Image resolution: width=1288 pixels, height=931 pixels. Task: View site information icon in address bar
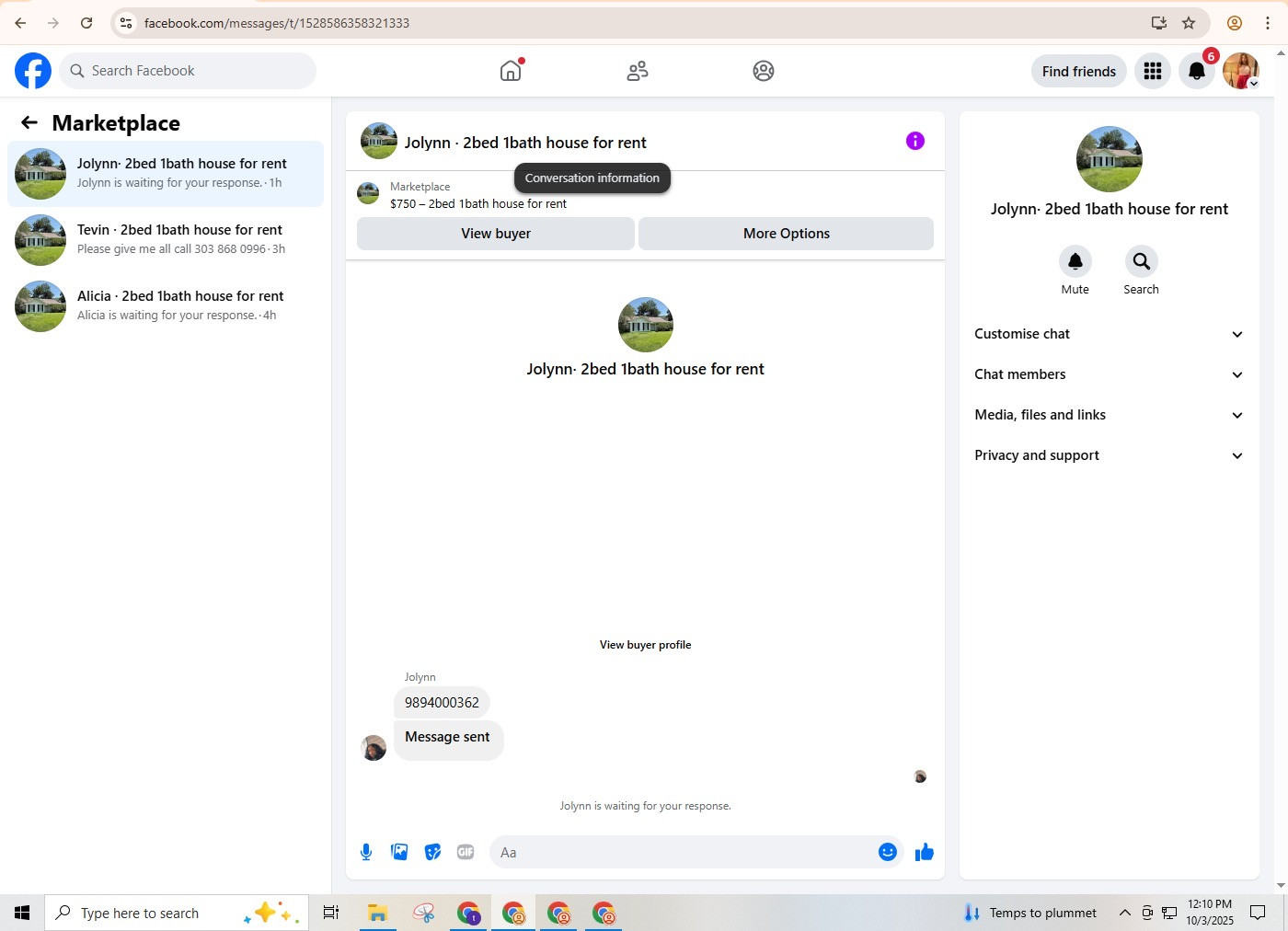[x=127, y=23]
